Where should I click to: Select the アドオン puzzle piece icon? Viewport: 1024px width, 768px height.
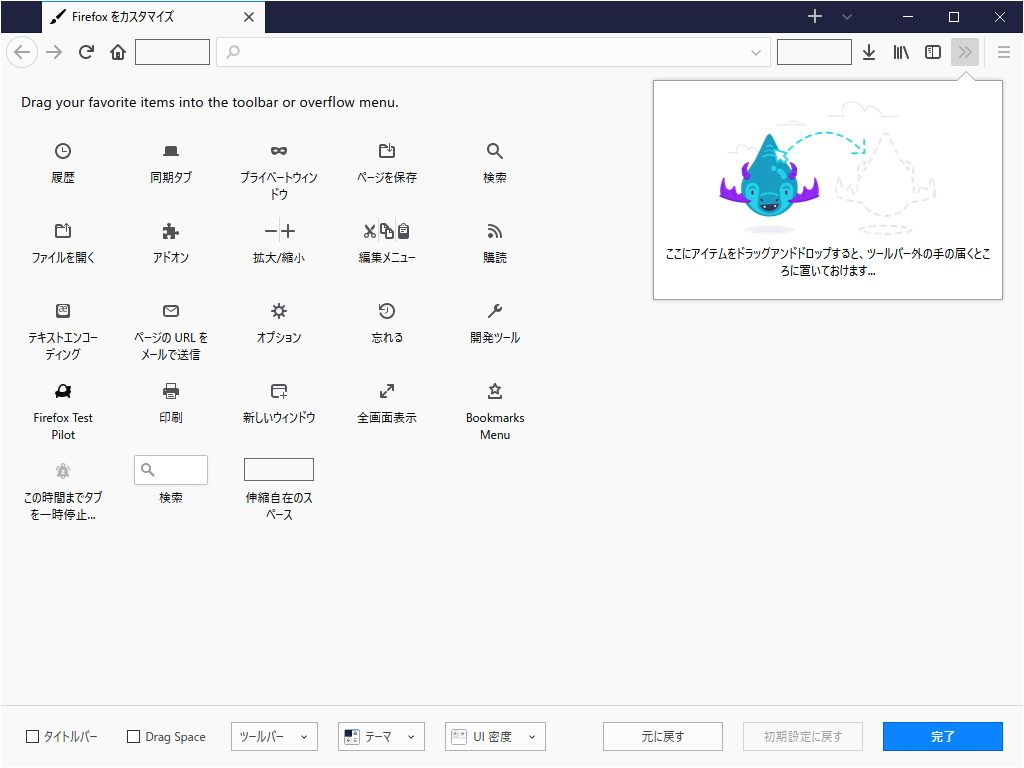pyautogui.click(x=171, y=231)
